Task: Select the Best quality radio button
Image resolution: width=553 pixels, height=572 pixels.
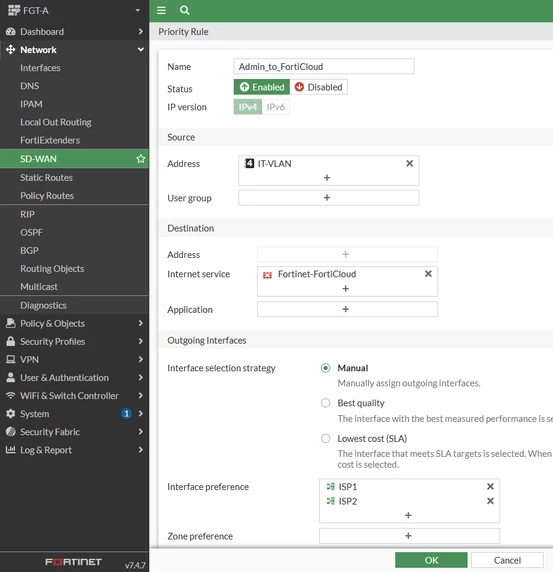Action: click(x=325, y=403)
